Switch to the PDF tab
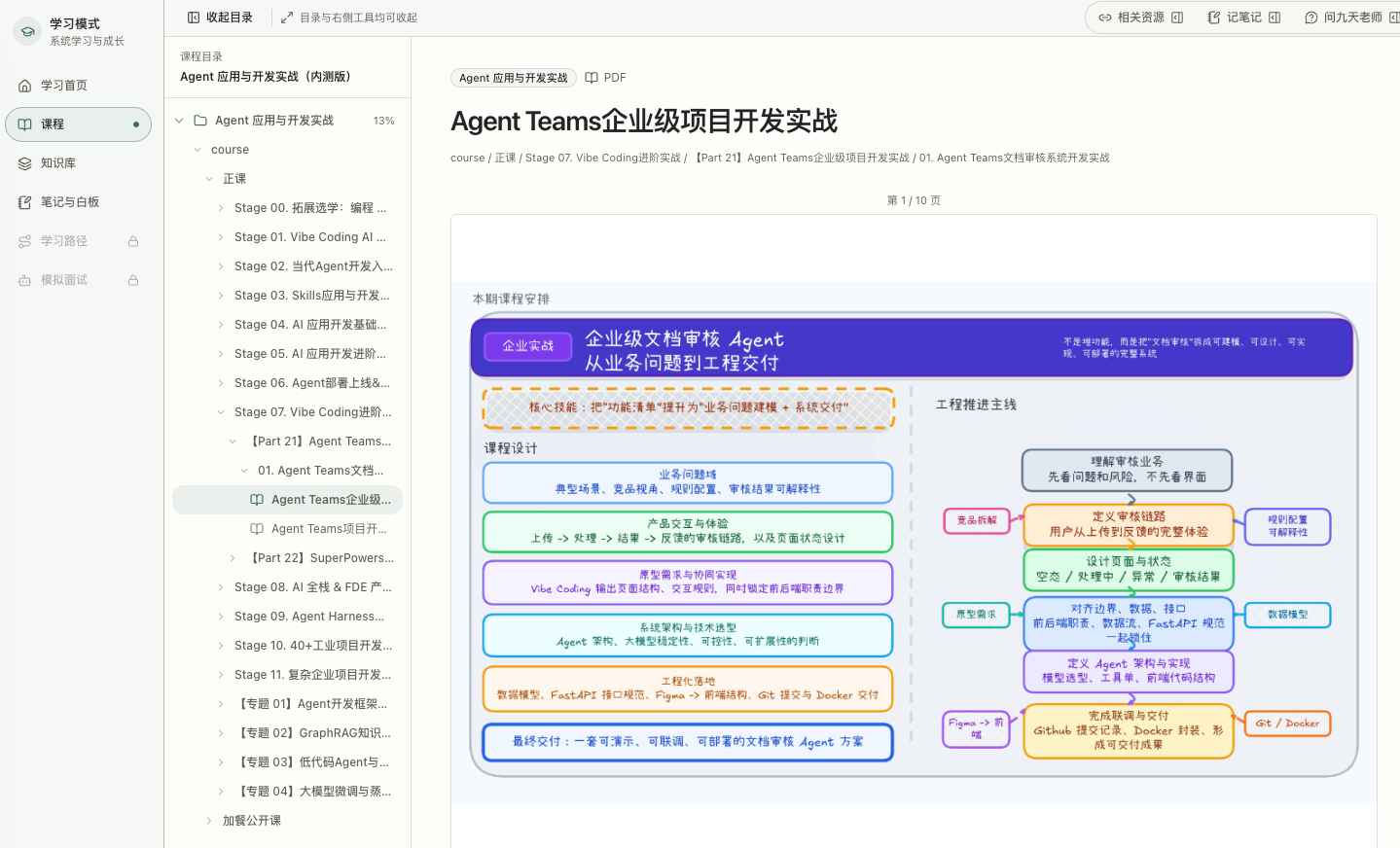 click(x=605, y=78)
